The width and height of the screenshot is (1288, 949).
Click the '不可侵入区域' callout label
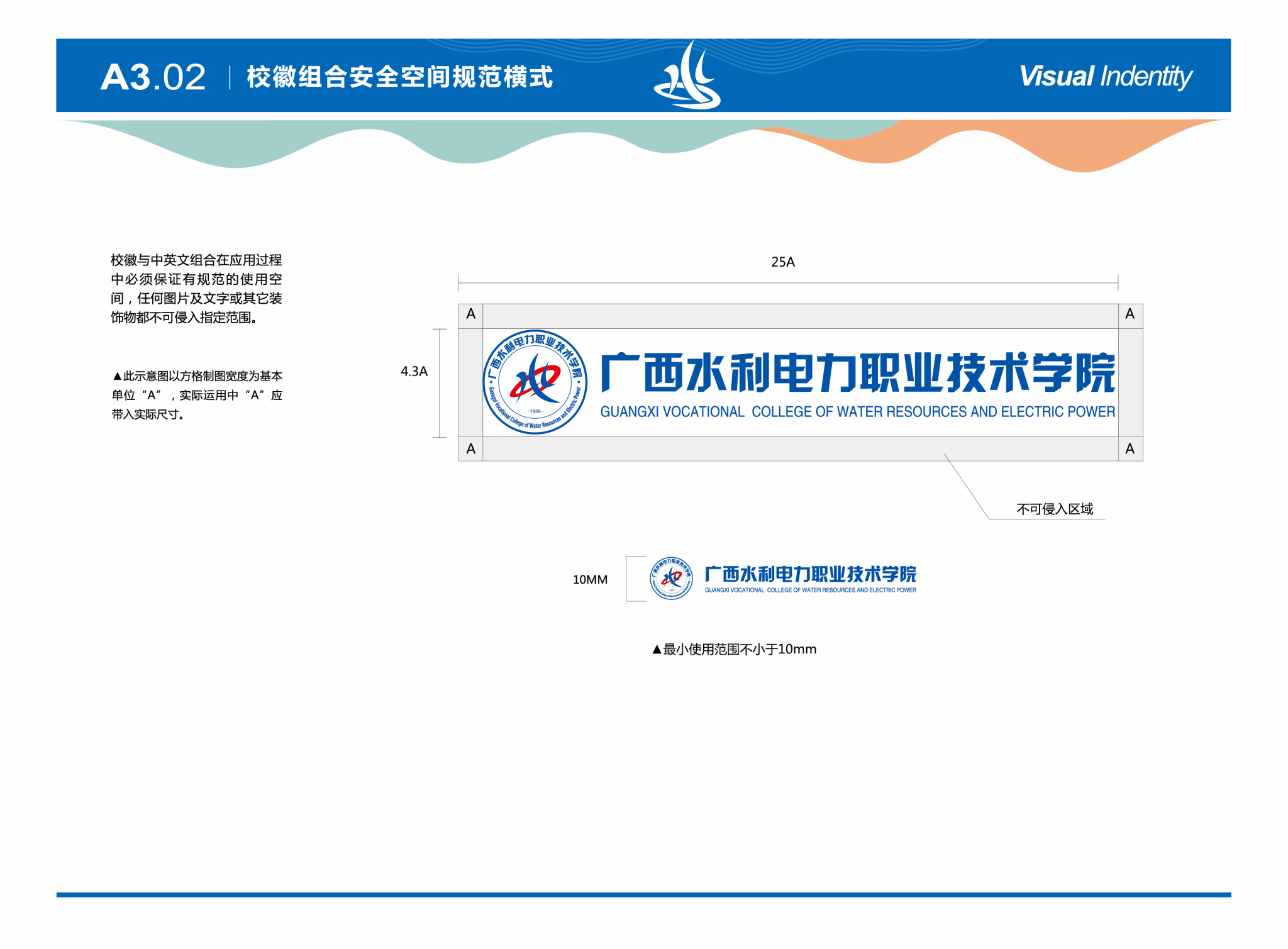click(x=1055, y=509)
